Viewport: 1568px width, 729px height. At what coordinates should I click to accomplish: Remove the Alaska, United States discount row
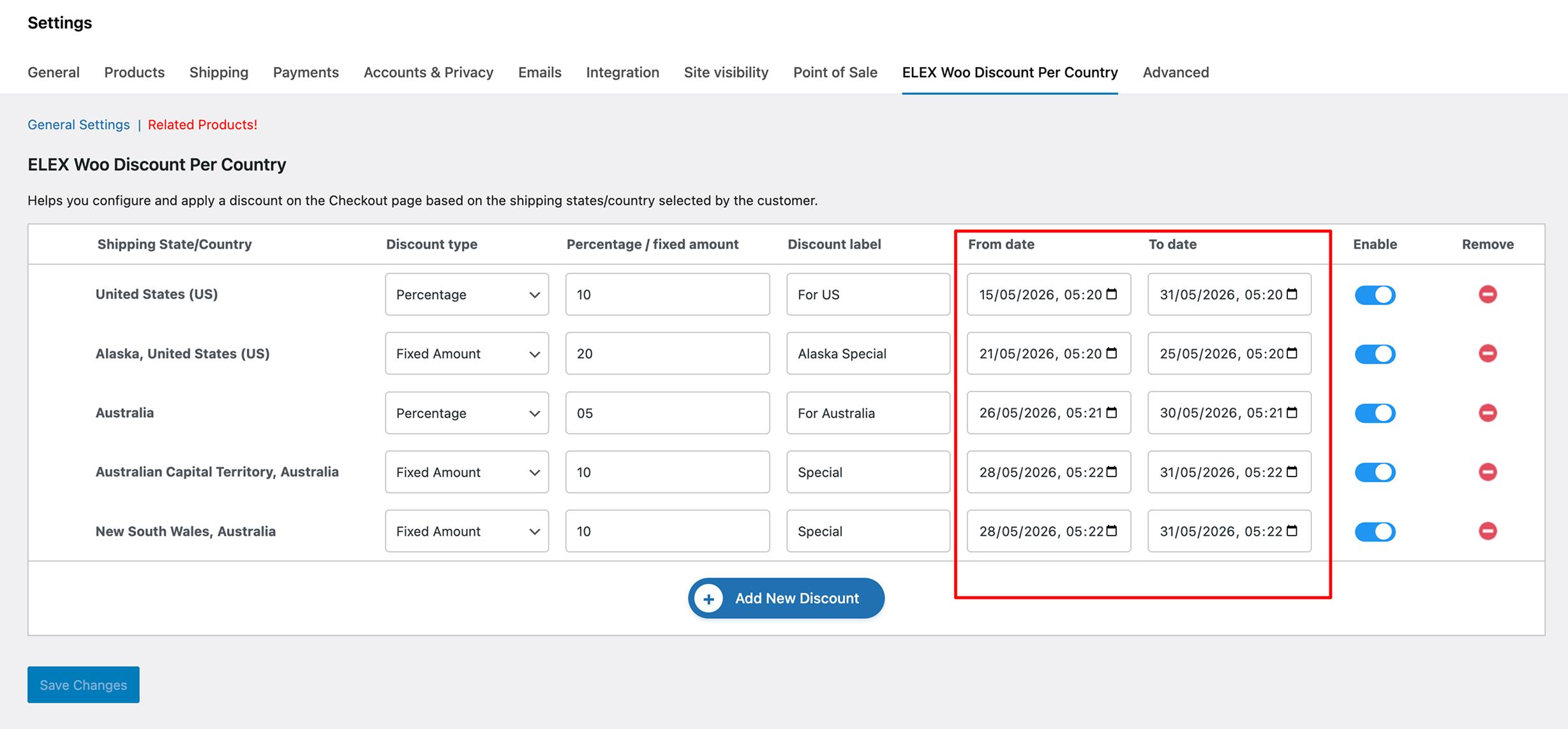(1488, 353)
